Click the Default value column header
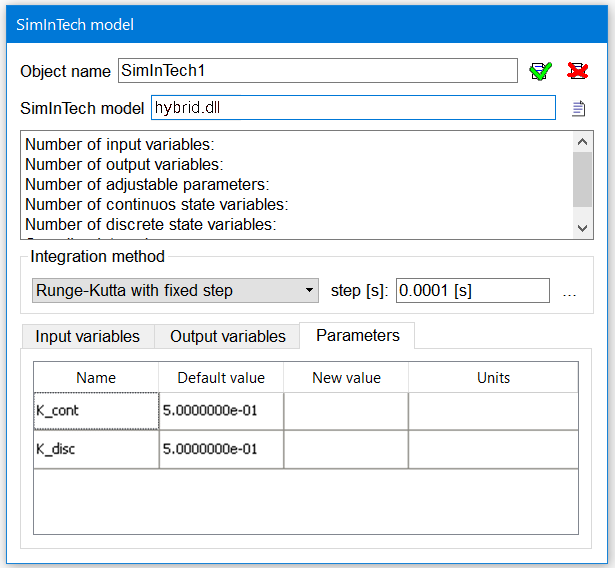 (x=221, y=377)
